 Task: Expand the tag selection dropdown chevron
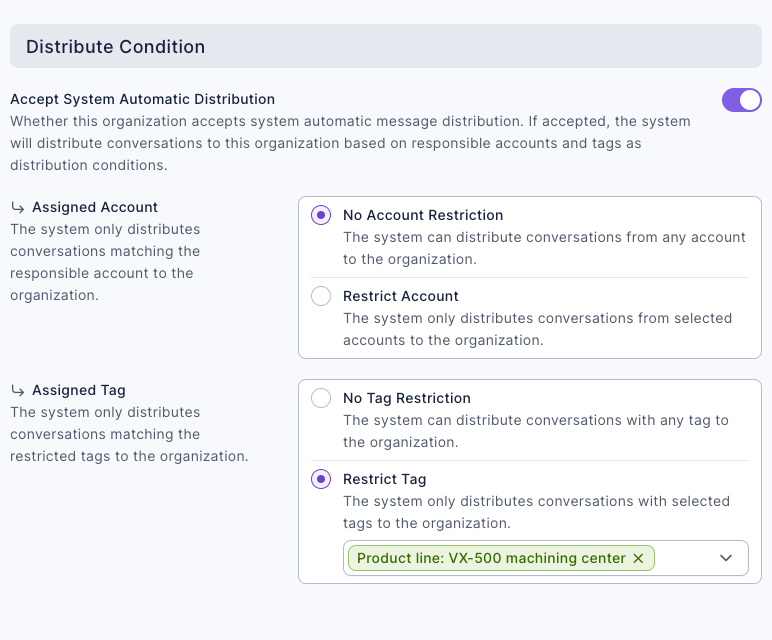(x=726, y=558)
